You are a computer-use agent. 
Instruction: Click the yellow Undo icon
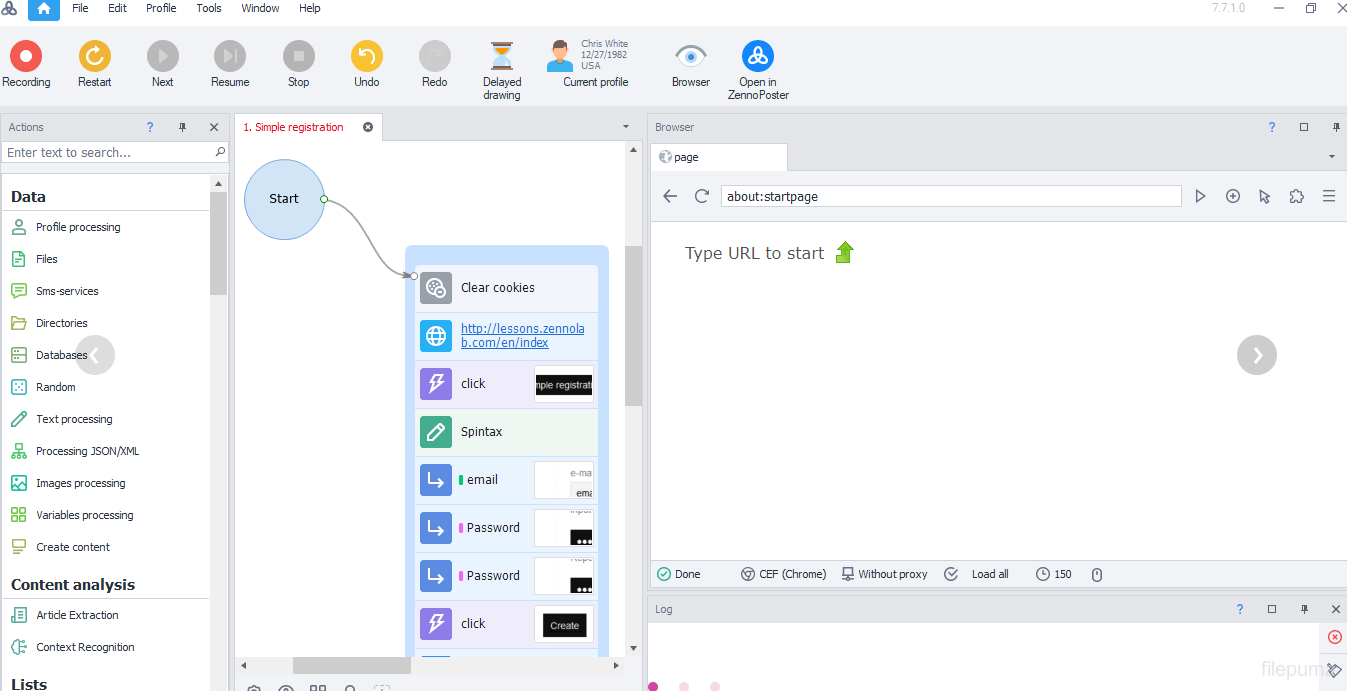pyautogui.click(x=366, y=57)
